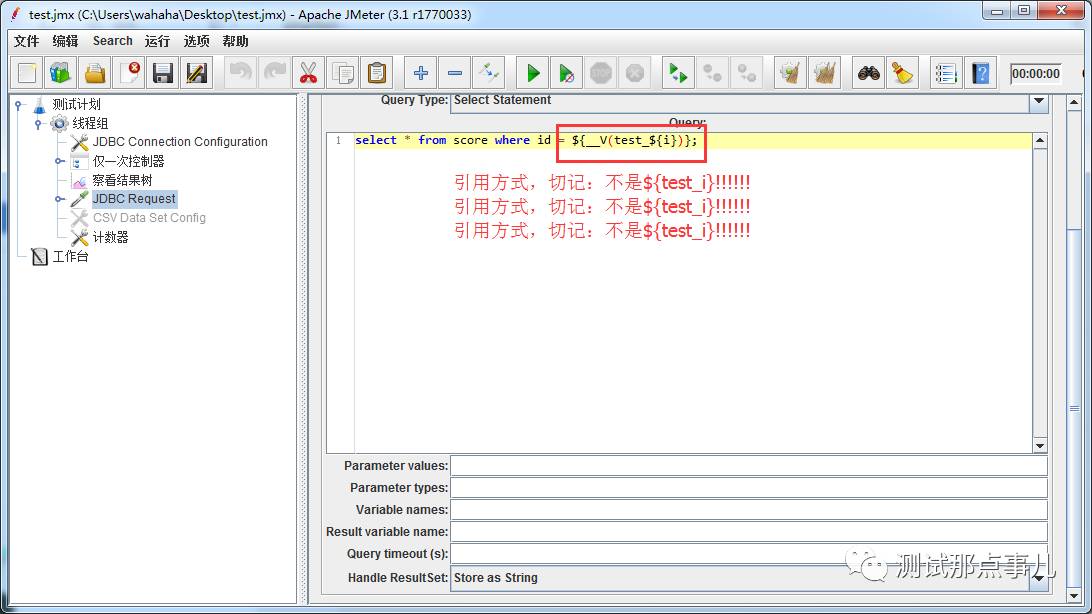The image size is (1092, 614).
Task: Collapse all nodes with the minus icon
Action: 455,73
